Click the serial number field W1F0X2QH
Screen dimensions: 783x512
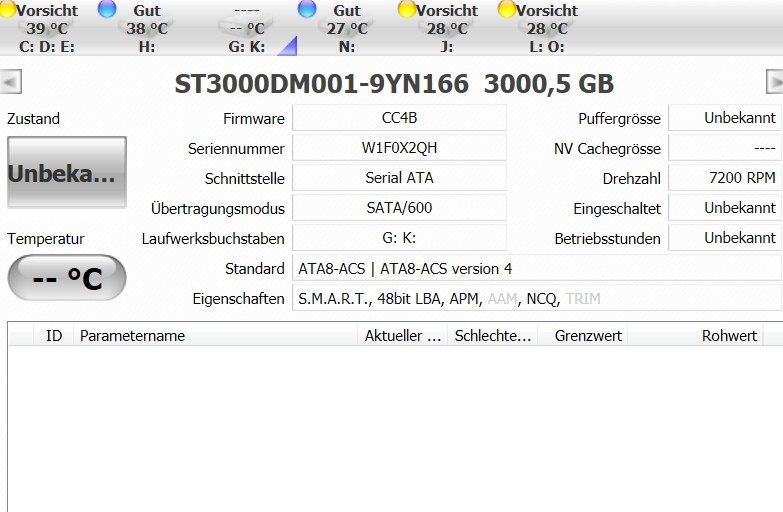(399, 148)
